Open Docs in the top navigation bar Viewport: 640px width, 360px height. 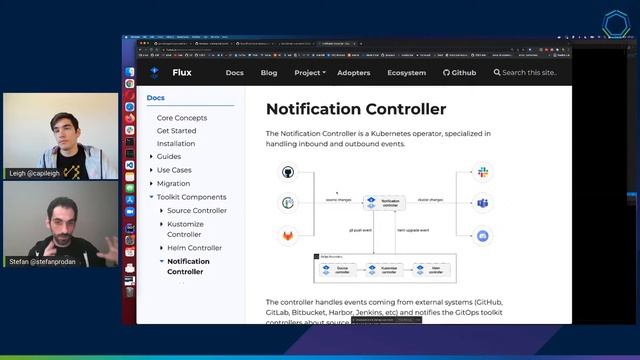pos(235,73)
